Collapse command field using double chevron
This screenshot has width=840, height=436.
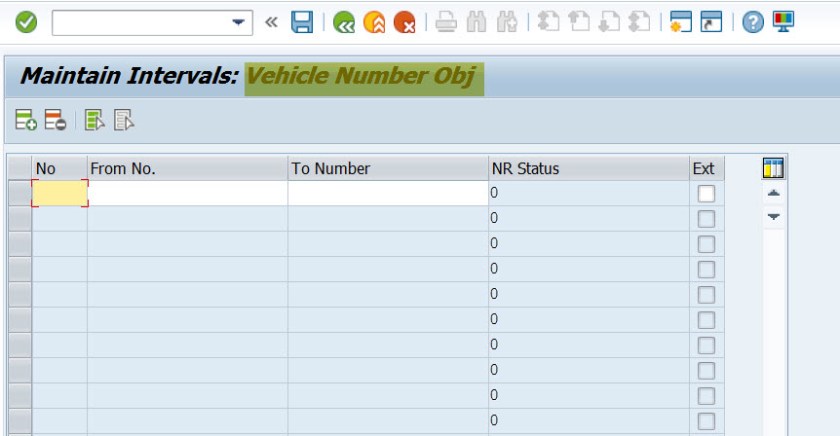click(x=271, y=22)
